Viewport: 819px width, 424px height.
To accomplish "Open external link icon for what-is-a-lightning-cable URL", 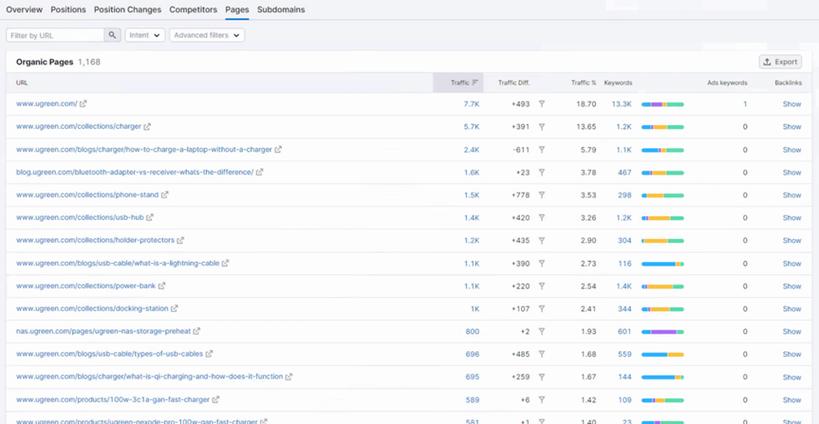I will [x=225, y=263].
